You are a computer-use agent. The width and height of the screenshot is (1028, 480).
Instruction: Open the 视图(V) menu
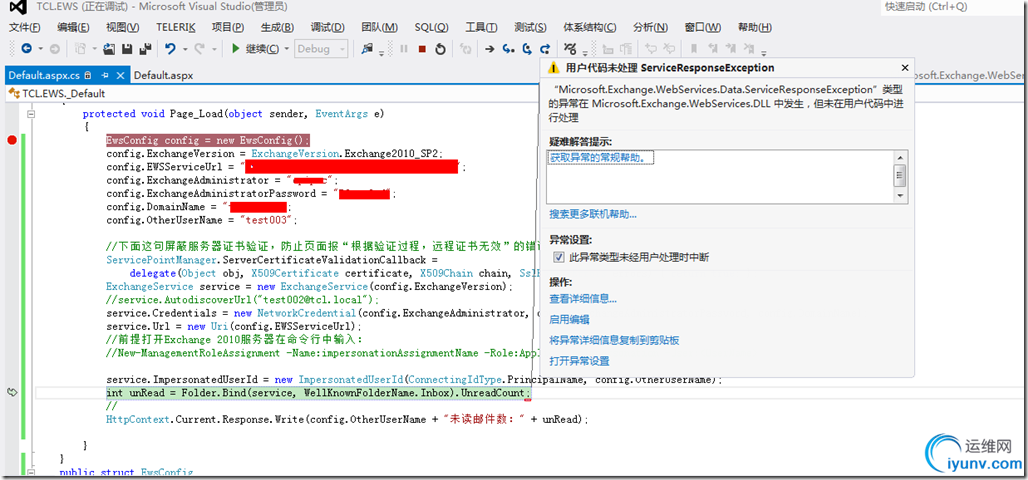pyautogui.click(x=123, y=27)
